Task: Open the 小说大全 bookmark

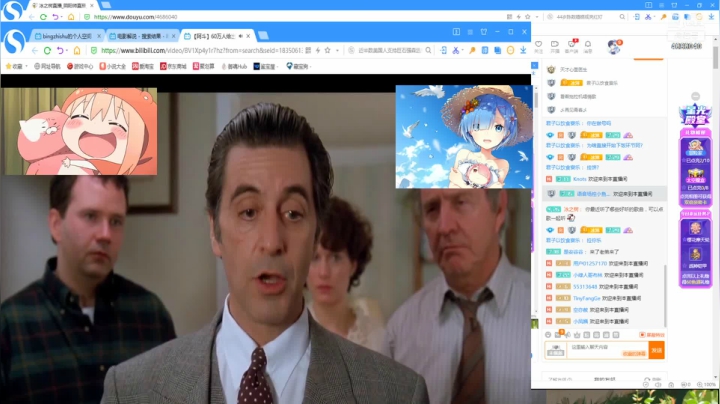Action: click(x=112, y=67)
